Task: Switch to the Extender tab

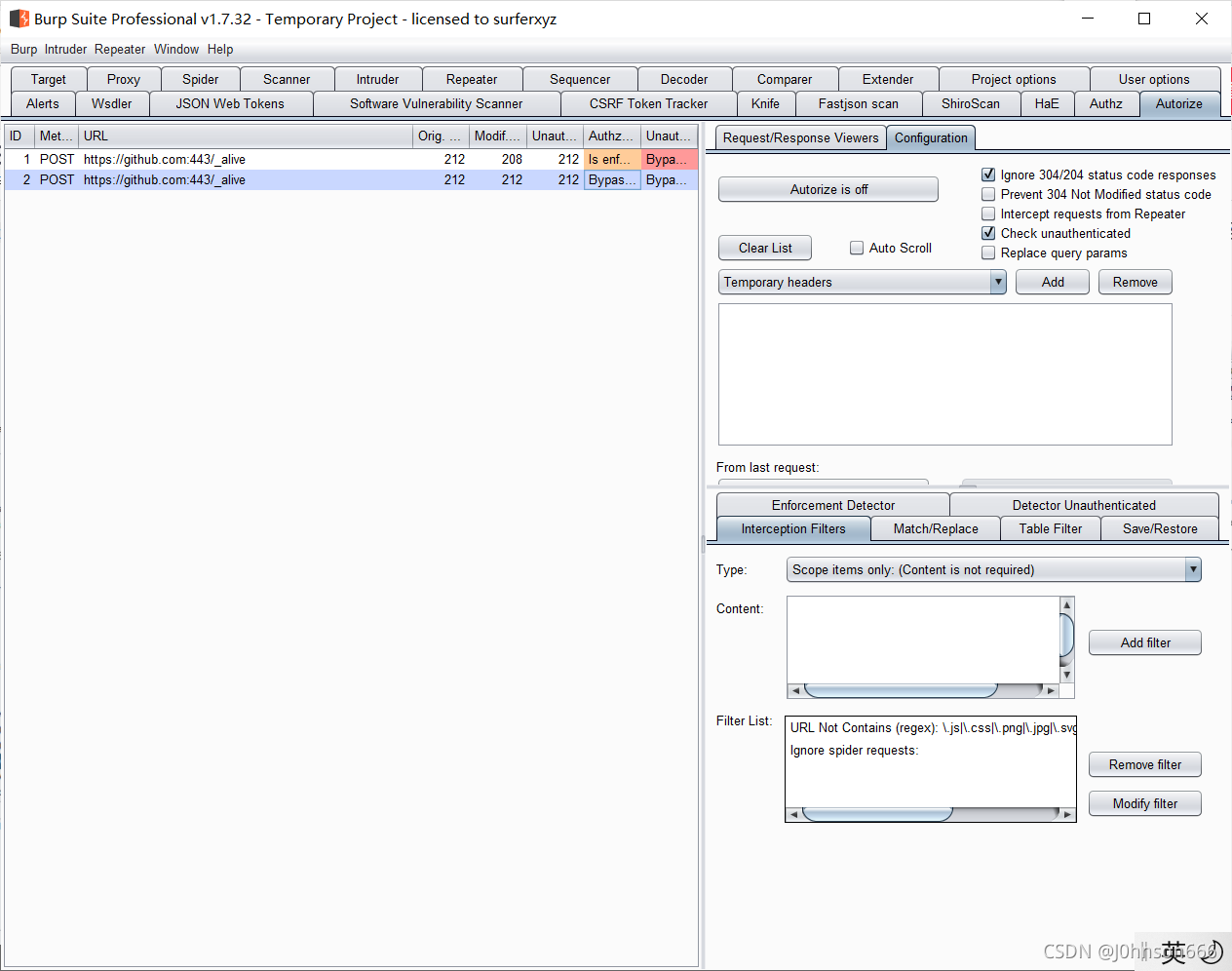Action: pyautogui.click(x=888, y=79)
